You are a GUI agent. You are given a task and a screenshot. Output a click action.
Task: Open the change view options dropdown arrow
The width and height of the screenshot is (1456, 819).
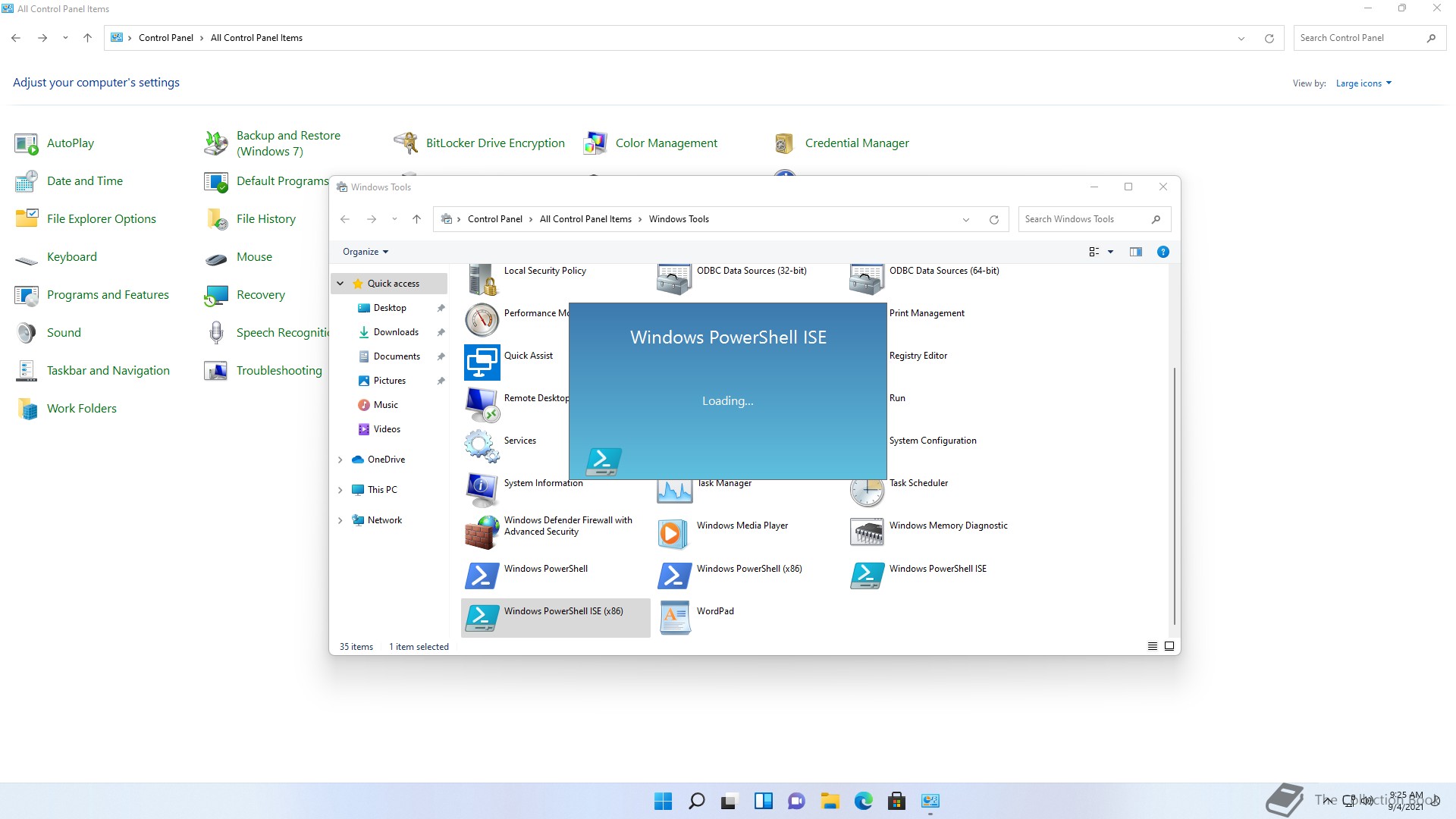(x=1110, y=252)
